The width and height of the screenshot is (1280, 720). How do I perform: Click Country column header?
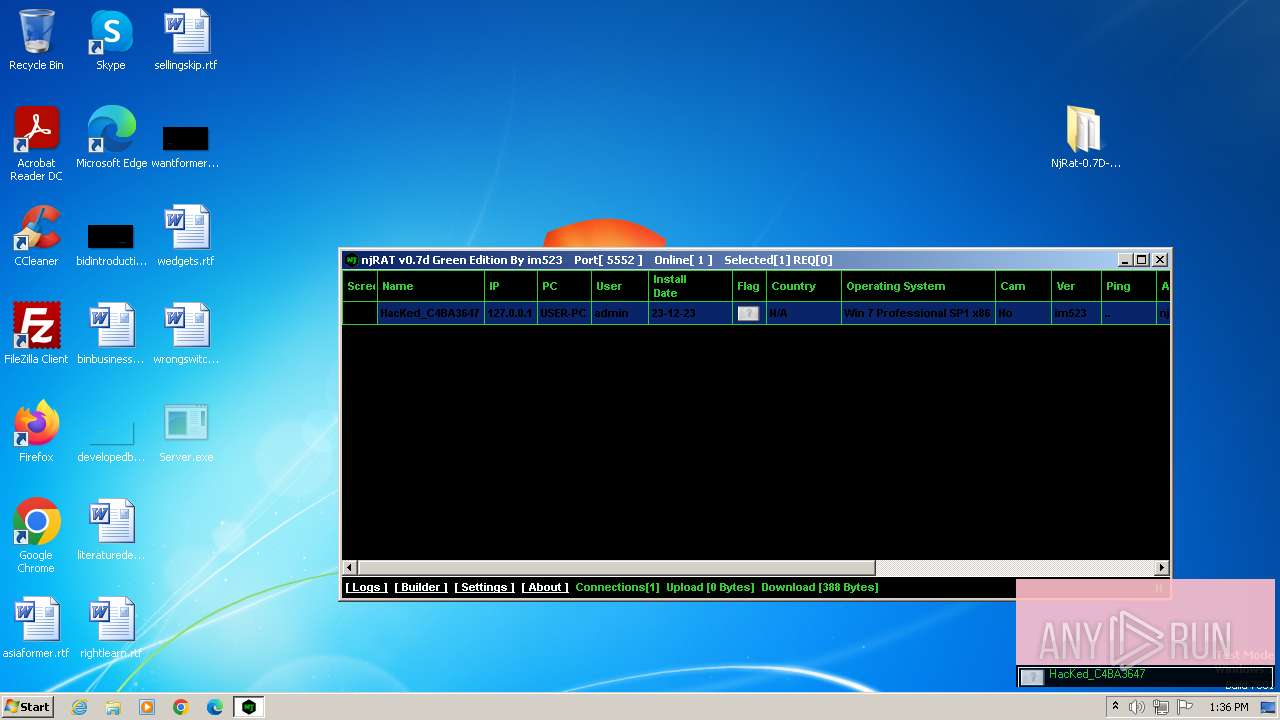tap(804, 286)
